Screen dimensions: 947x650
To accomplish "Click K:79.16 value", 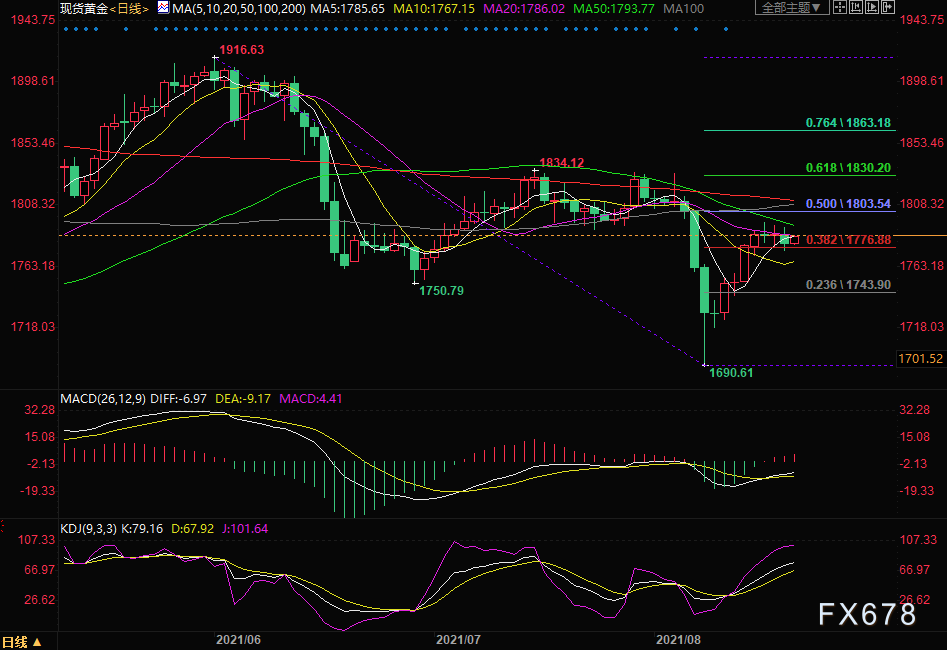I will (x=142, y=529).
